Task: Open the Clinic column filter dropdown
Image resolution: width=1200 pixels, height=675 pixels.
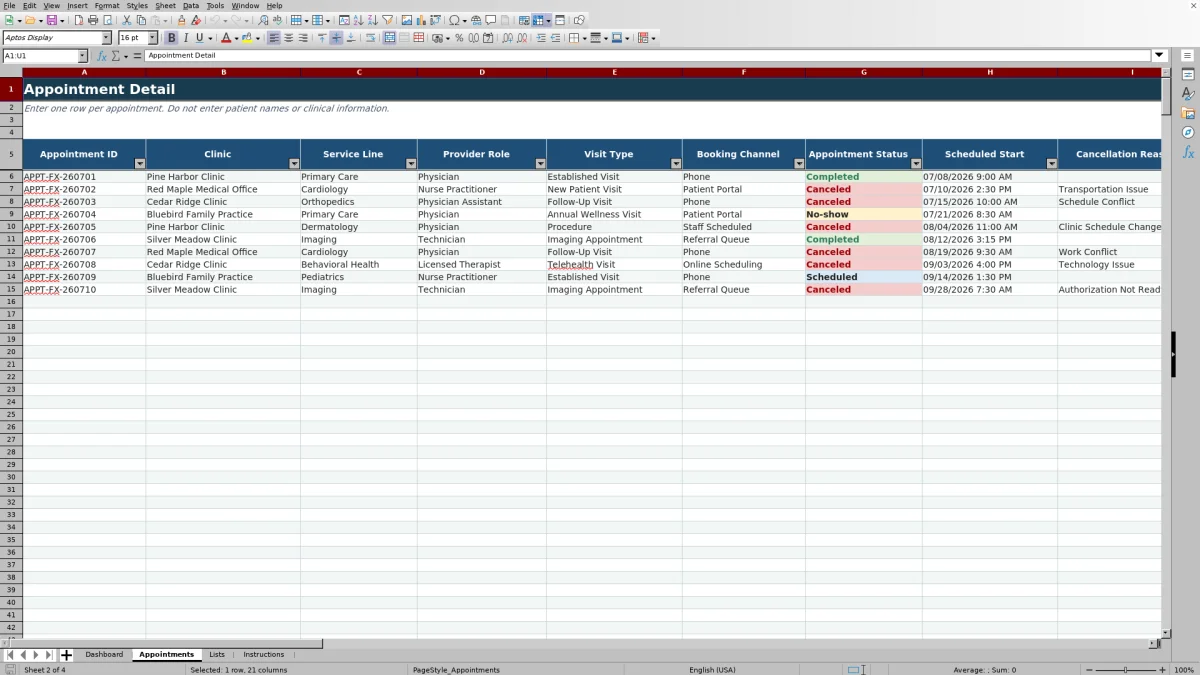Action: pos(294,163)
